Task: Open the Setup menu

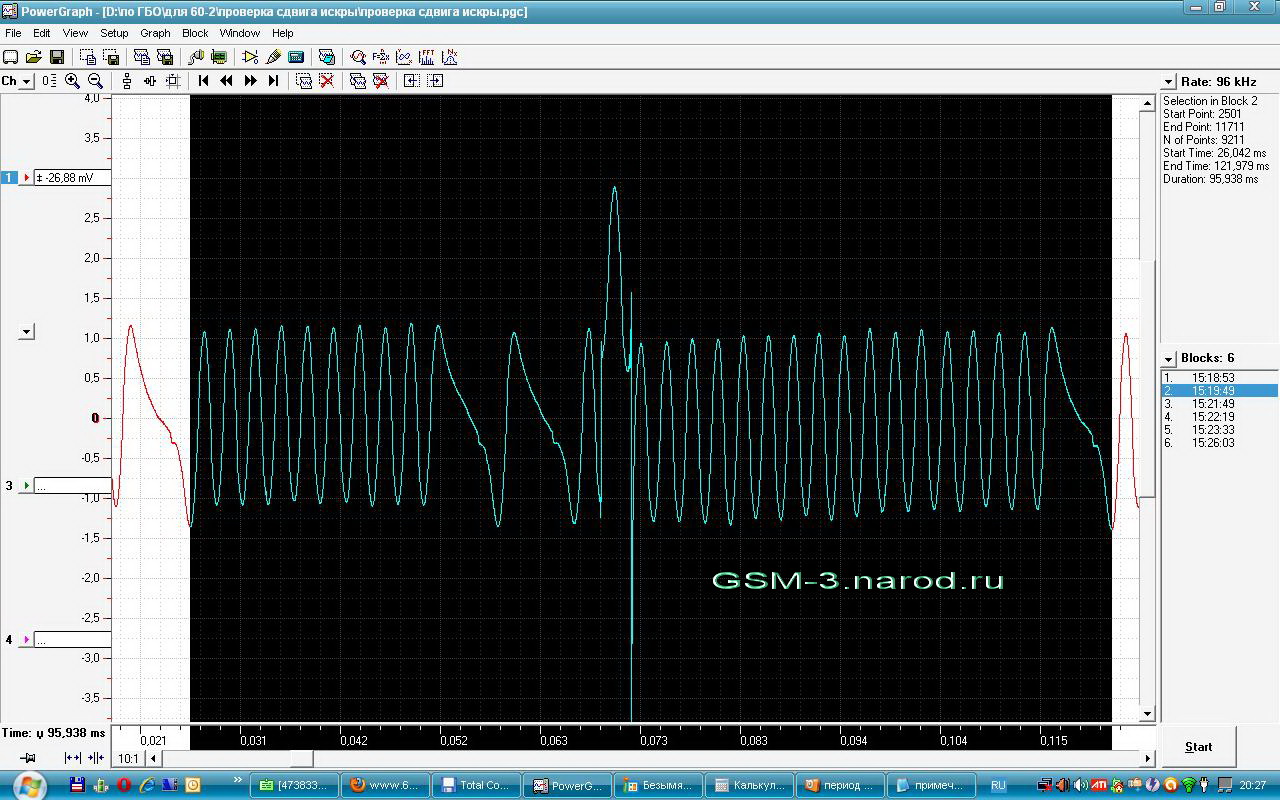Action: (x=114, y=33)
